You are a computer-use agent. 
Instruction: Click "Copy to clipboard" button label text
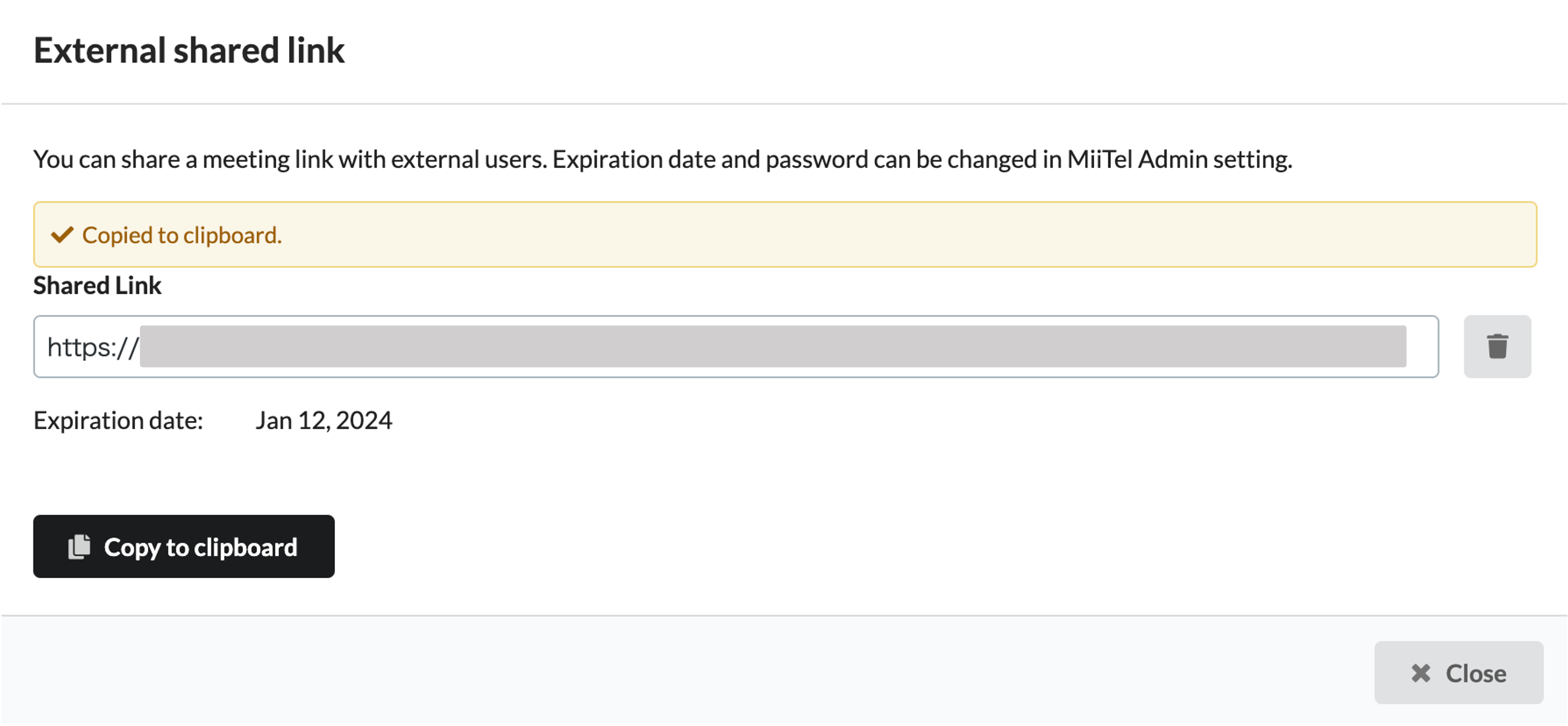click(201, 547)
